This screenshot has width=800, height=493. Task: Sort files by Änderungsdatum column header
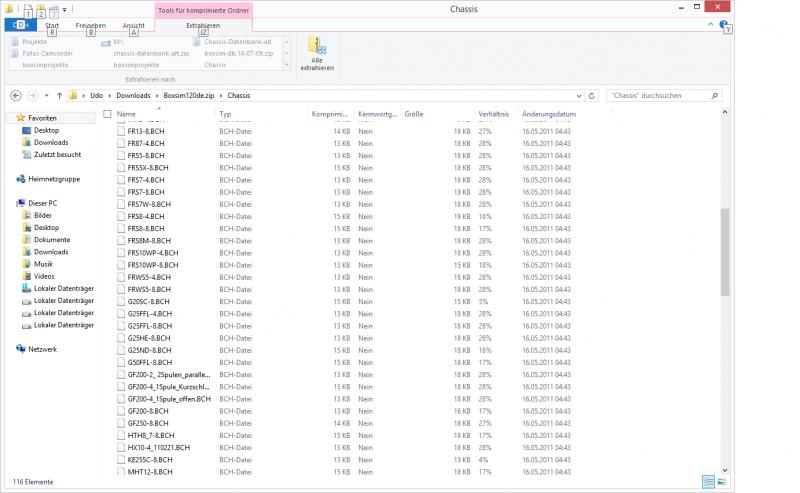click(549, 114)
